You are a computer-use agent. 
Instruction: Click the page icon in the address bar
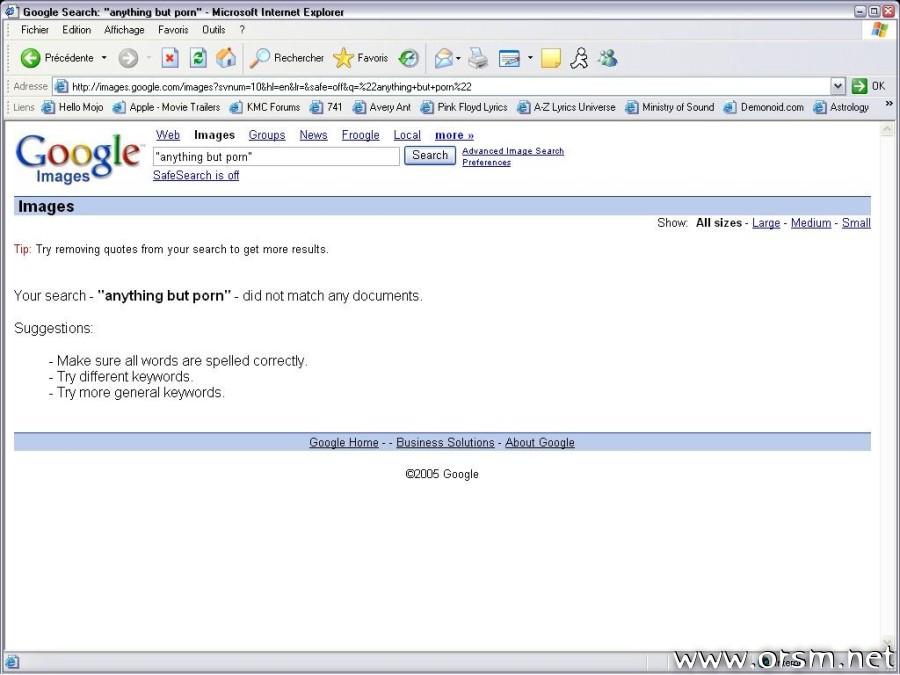61,87
